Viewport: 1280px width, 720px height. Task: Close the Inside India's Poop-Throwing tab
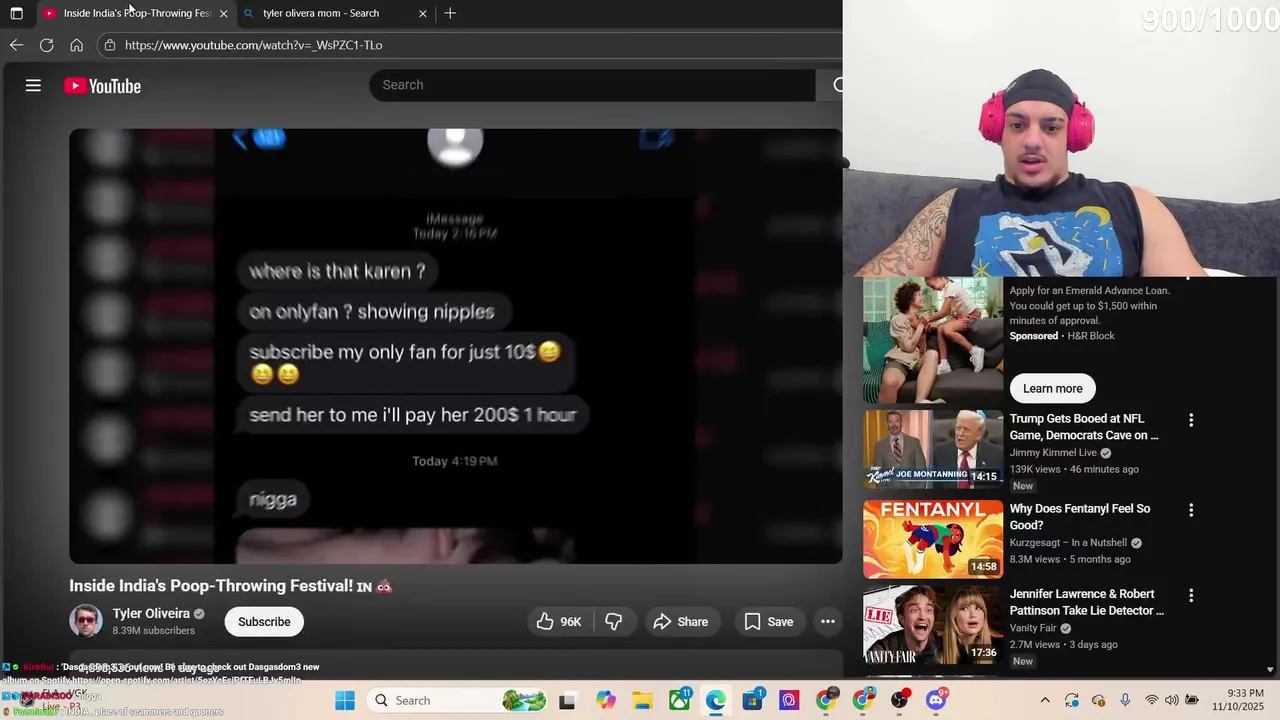click(x=223, y=13)
